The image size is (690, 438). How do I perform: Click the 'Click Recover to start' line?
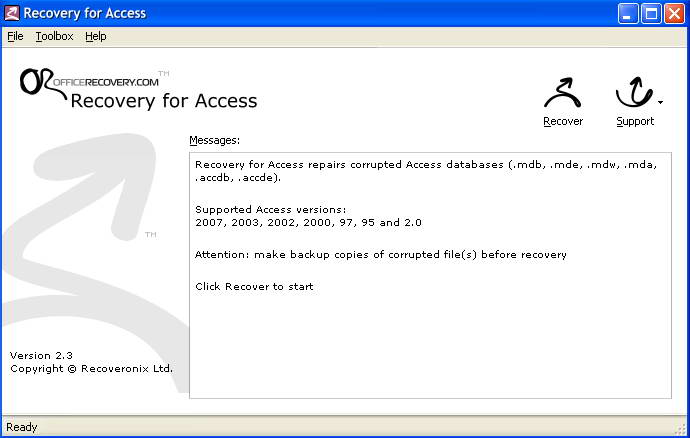click(x=254, y=287)
